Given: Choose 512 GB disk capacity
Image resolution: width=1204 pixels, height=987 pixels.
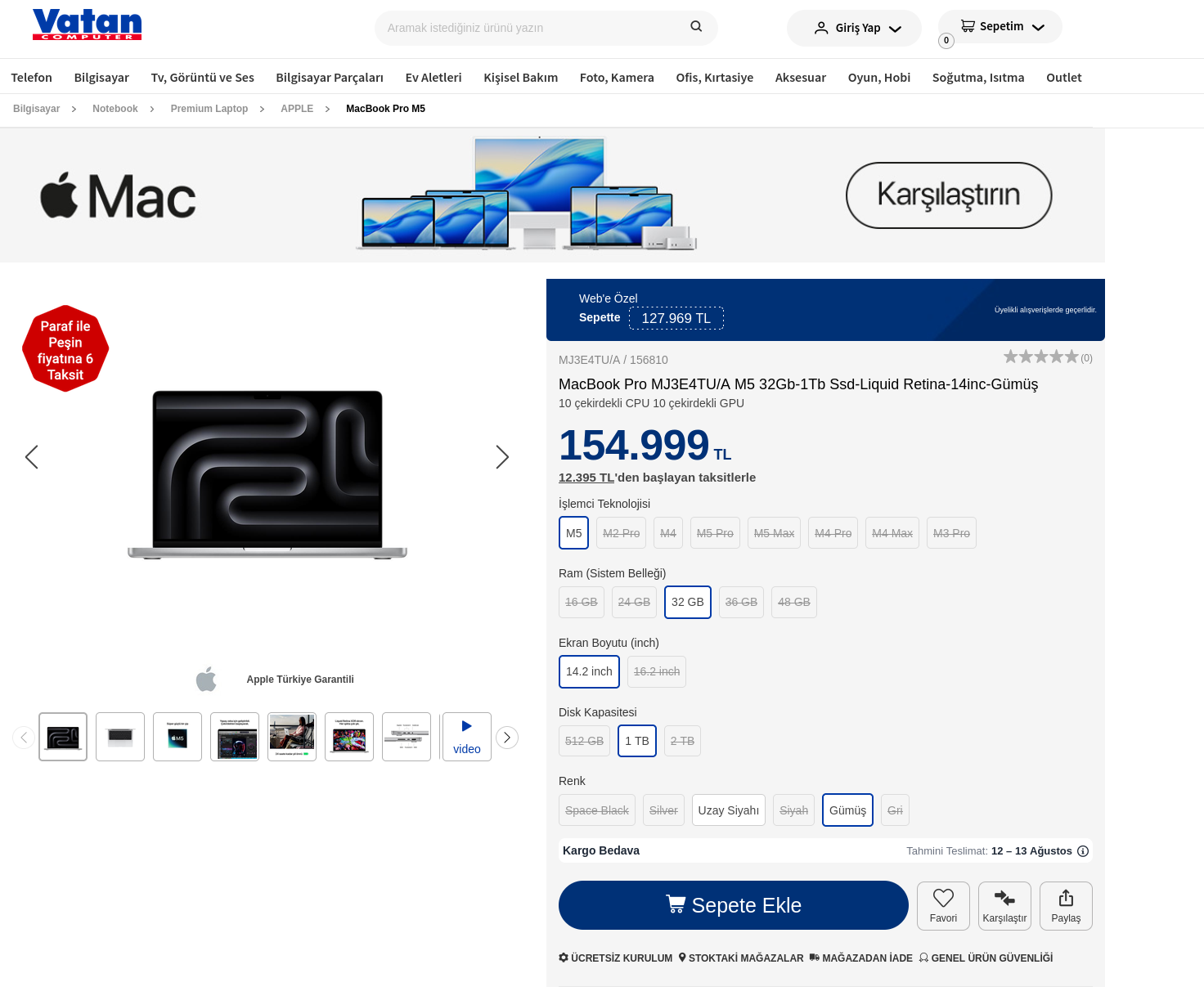Looking at the screenshot, I should point(584,741).
